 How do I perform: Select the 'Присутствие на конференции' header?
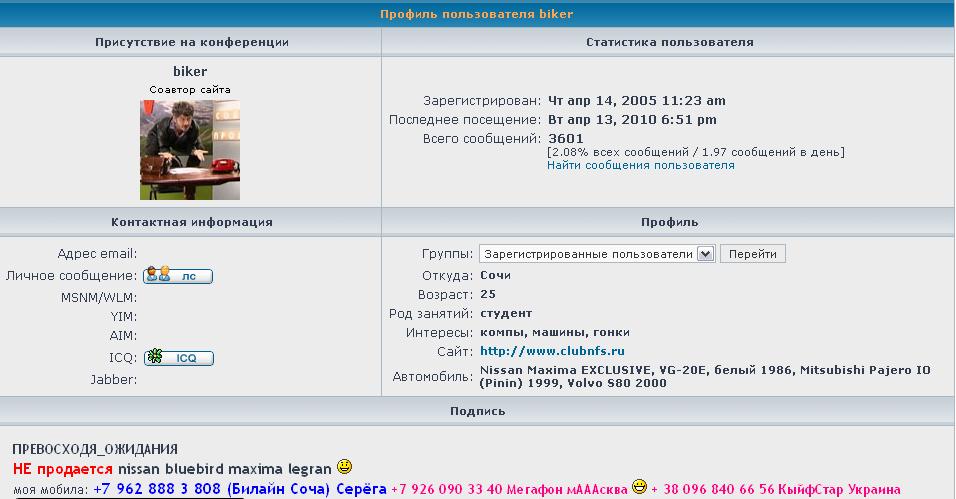pyautogui.click(x=192, y=42)
